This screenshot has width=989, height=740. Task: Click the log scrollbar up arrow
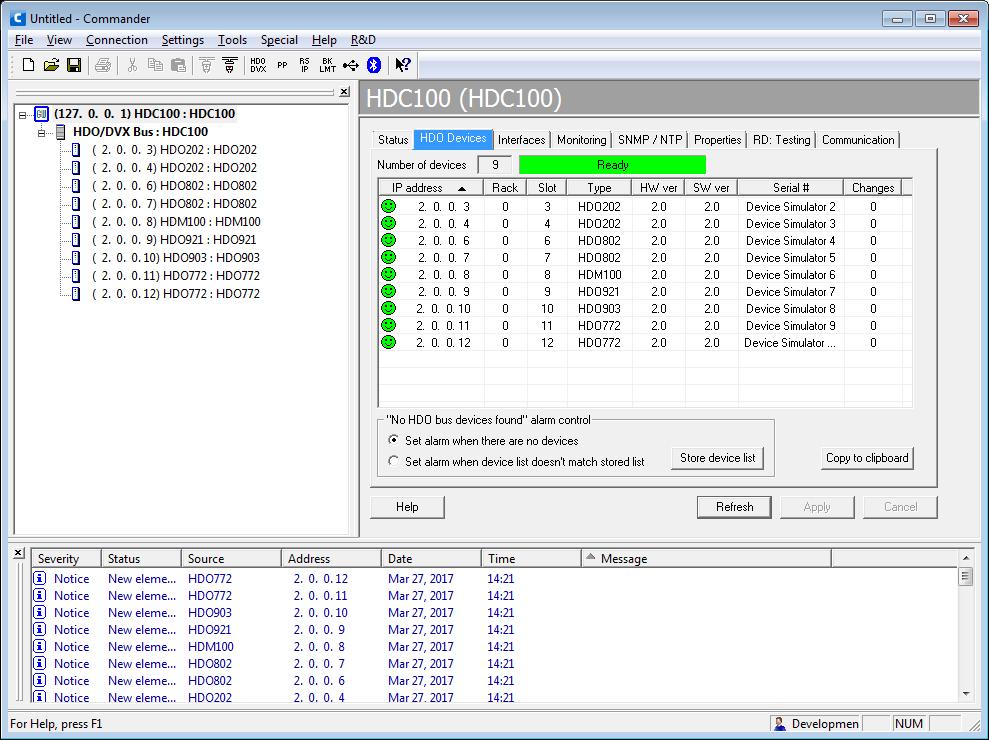coord(966,558)
